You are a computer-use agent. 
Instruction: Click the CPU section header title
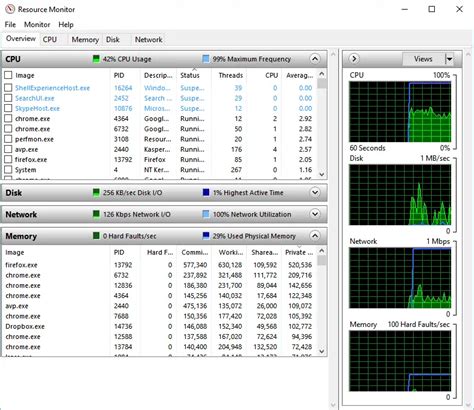13,59
